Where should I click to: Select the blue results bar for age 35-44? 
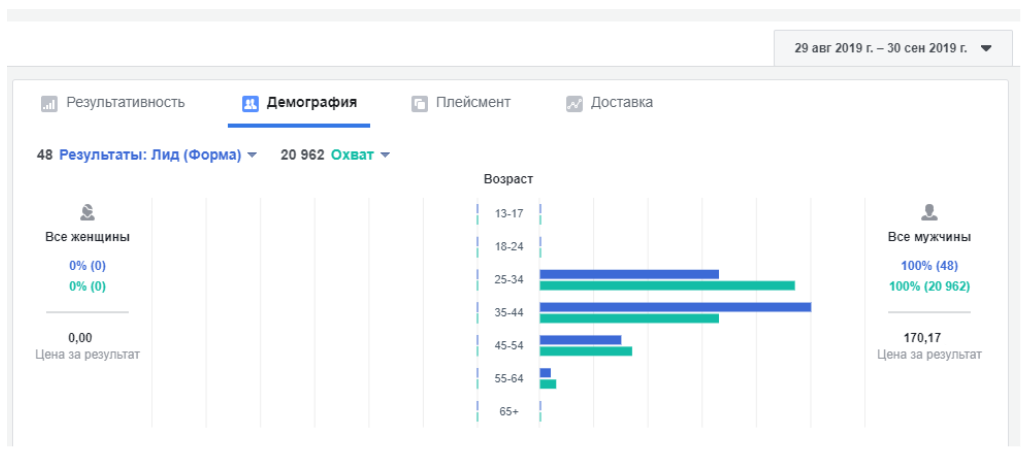point(675,307)
